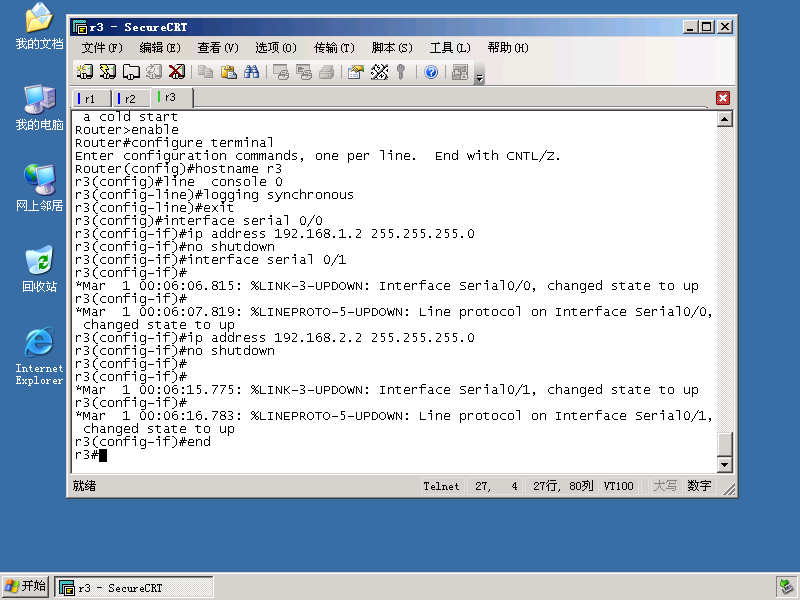Click the SecureCRT title bar icon
The height and width of the screenshot is (600, 800).
point(80,27)
